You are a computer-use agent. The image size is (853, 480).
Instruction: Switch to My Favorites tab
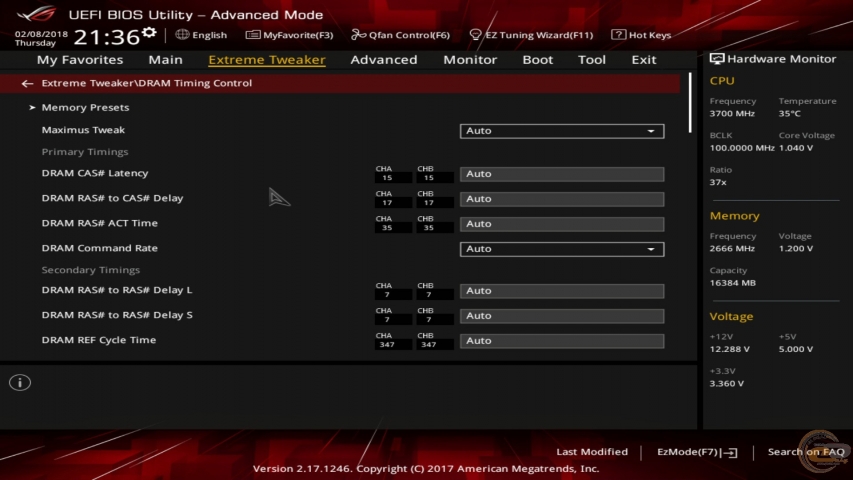pyautogui.click(x=80, y=59)
